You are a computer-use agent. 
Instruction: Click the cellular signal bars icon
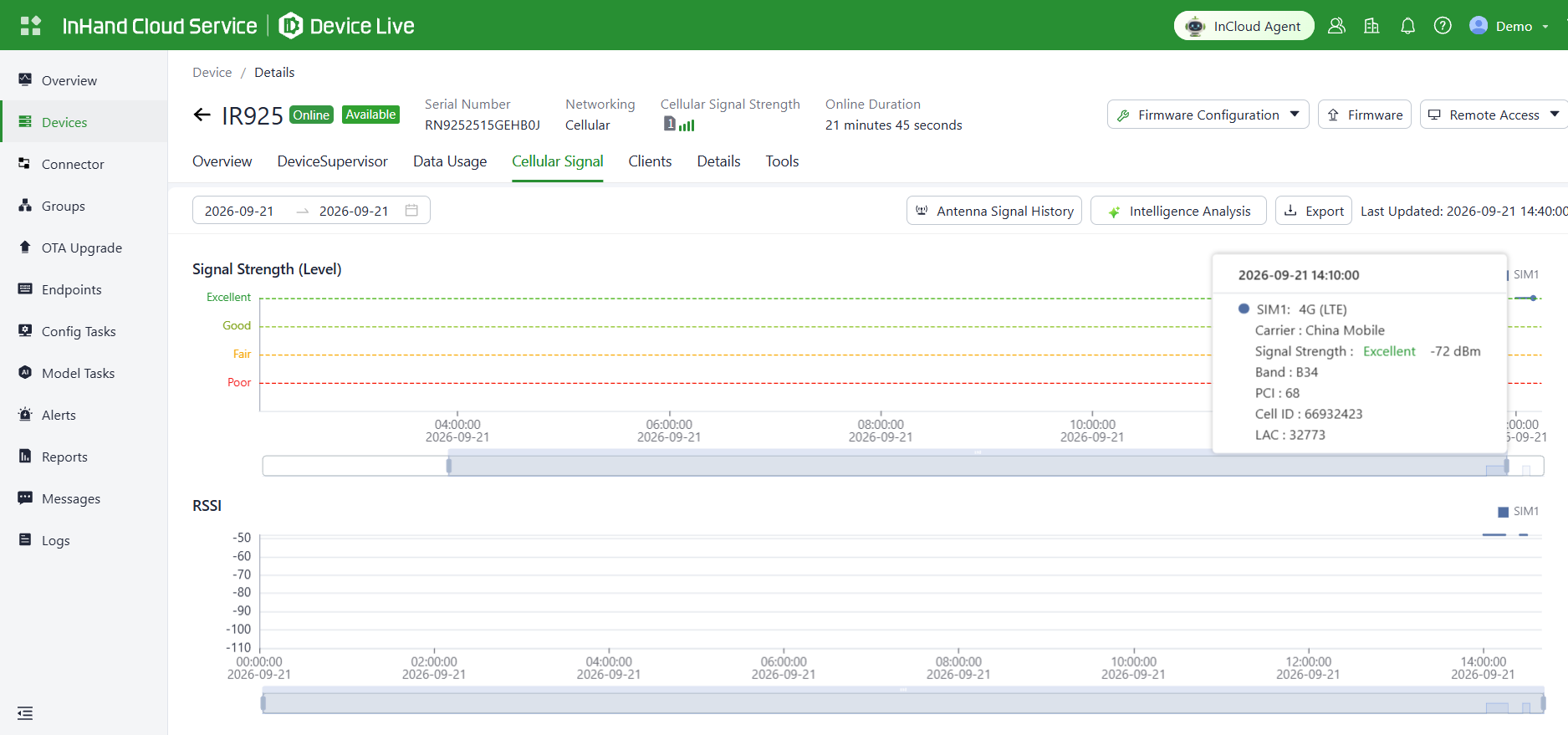[x=687, y=125]
